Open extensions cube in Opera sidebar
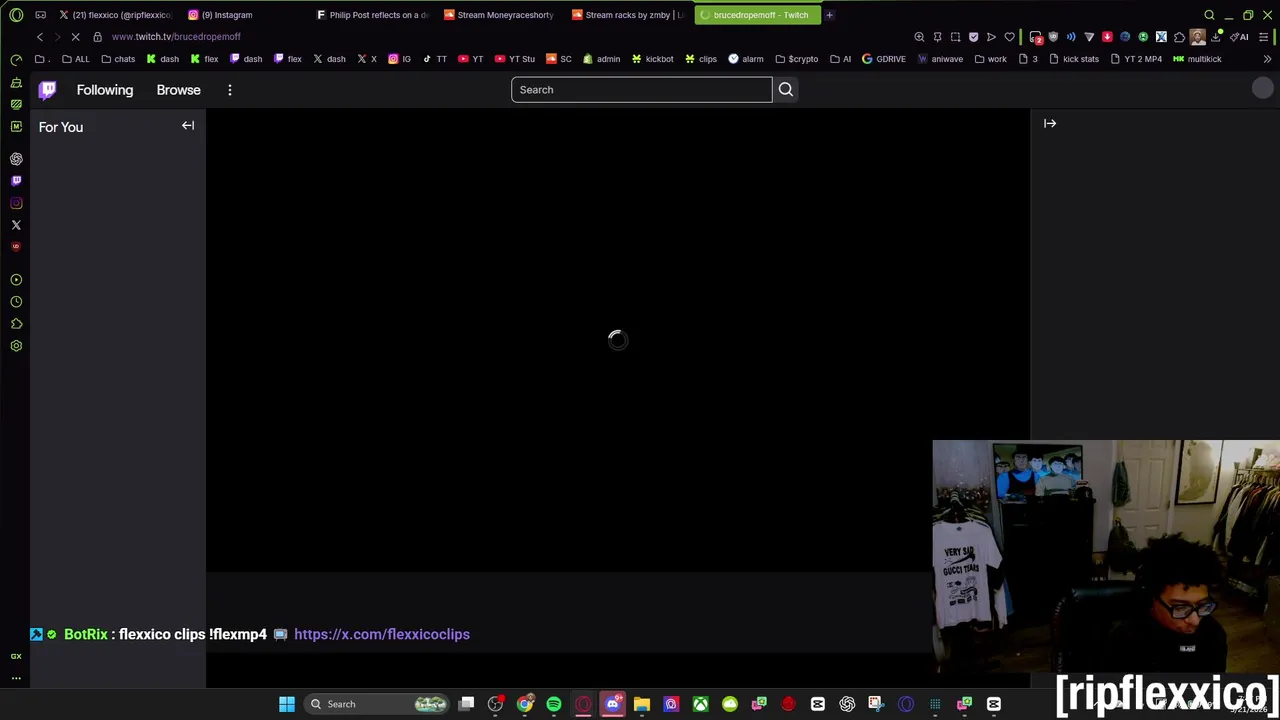Screen dimensions: 1280x720 point(16,324)
